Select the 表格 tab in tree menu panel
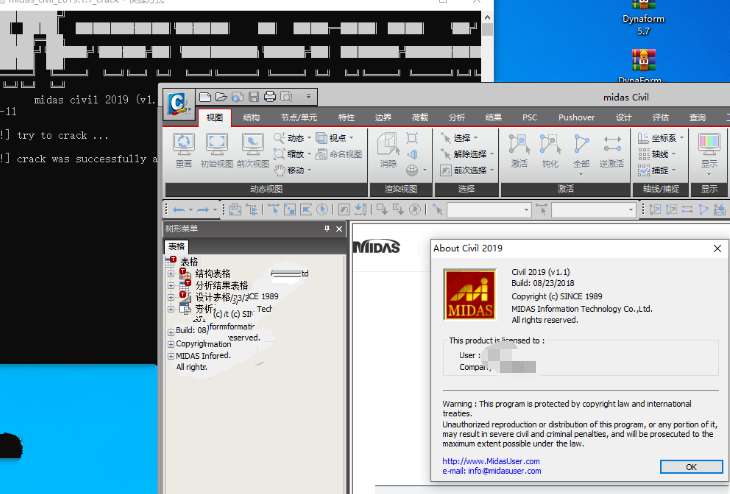Image resolution: width=730 pixels, height=494 pixels. (x=176, y=246)
